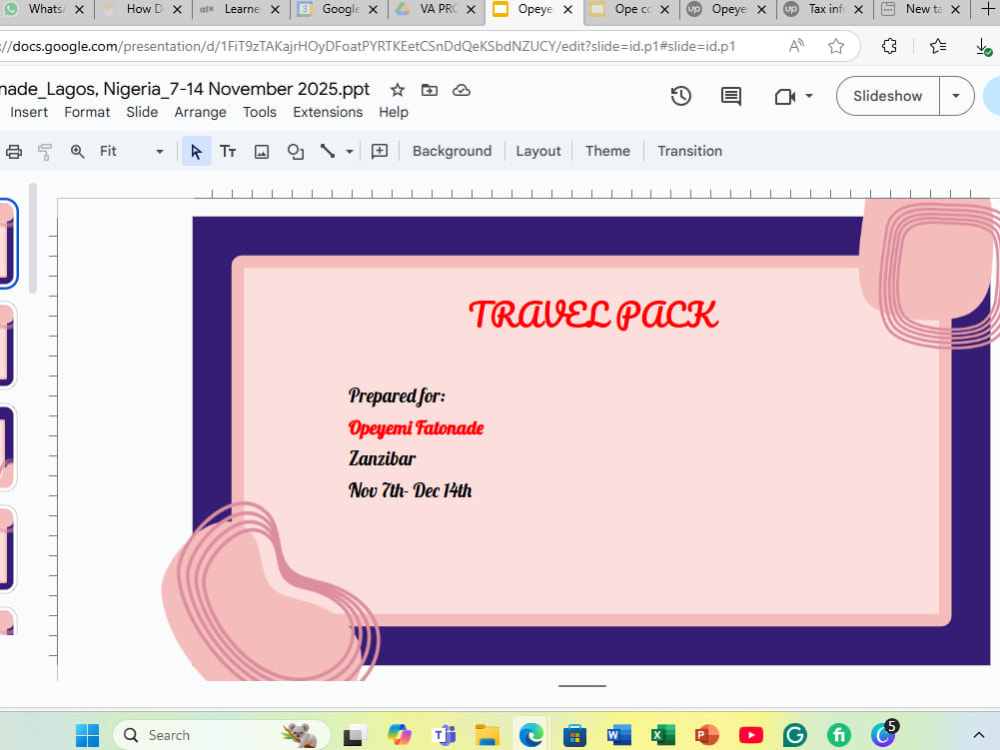
Task: Click the presentation title text
Action: click(x=184, y=89)
